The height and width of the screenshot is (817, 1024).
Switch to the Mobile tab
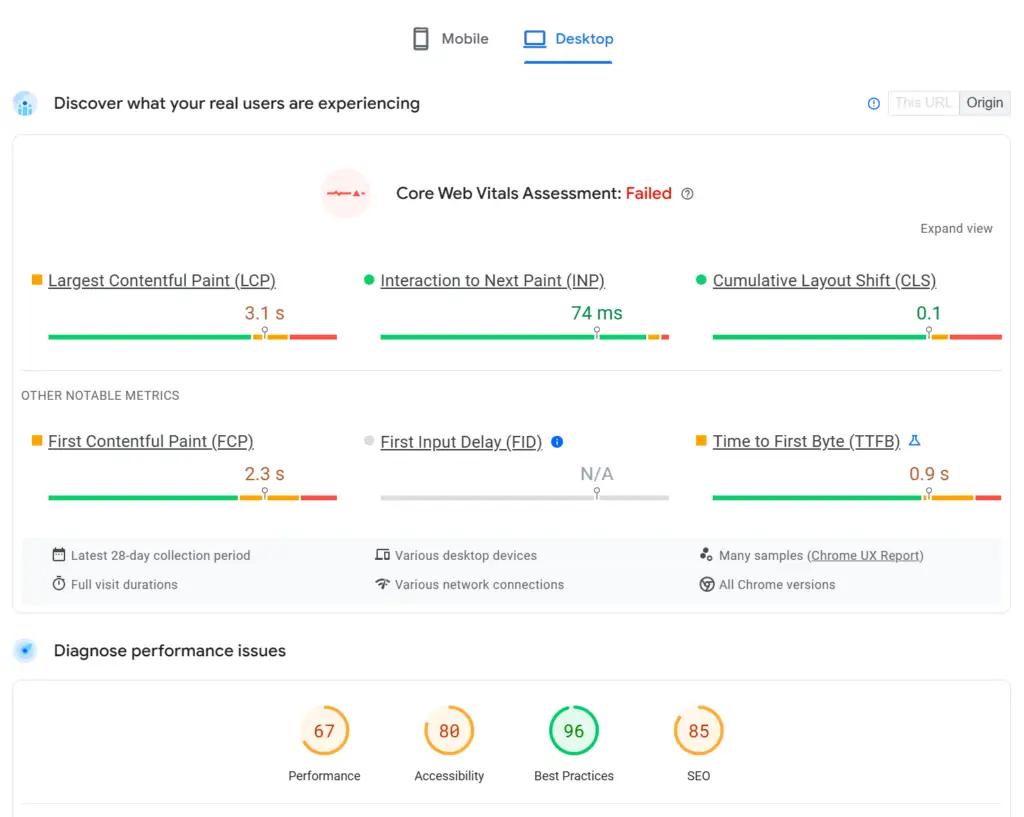pyautogui.click(x=450, y=38)
